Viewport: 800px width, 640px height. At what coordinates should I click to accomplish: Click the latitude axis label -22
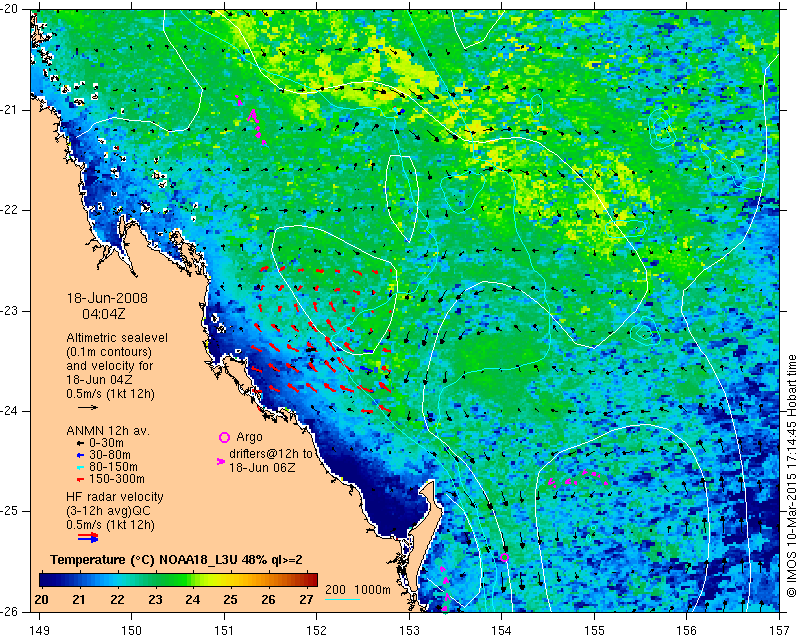click(10, 210)
